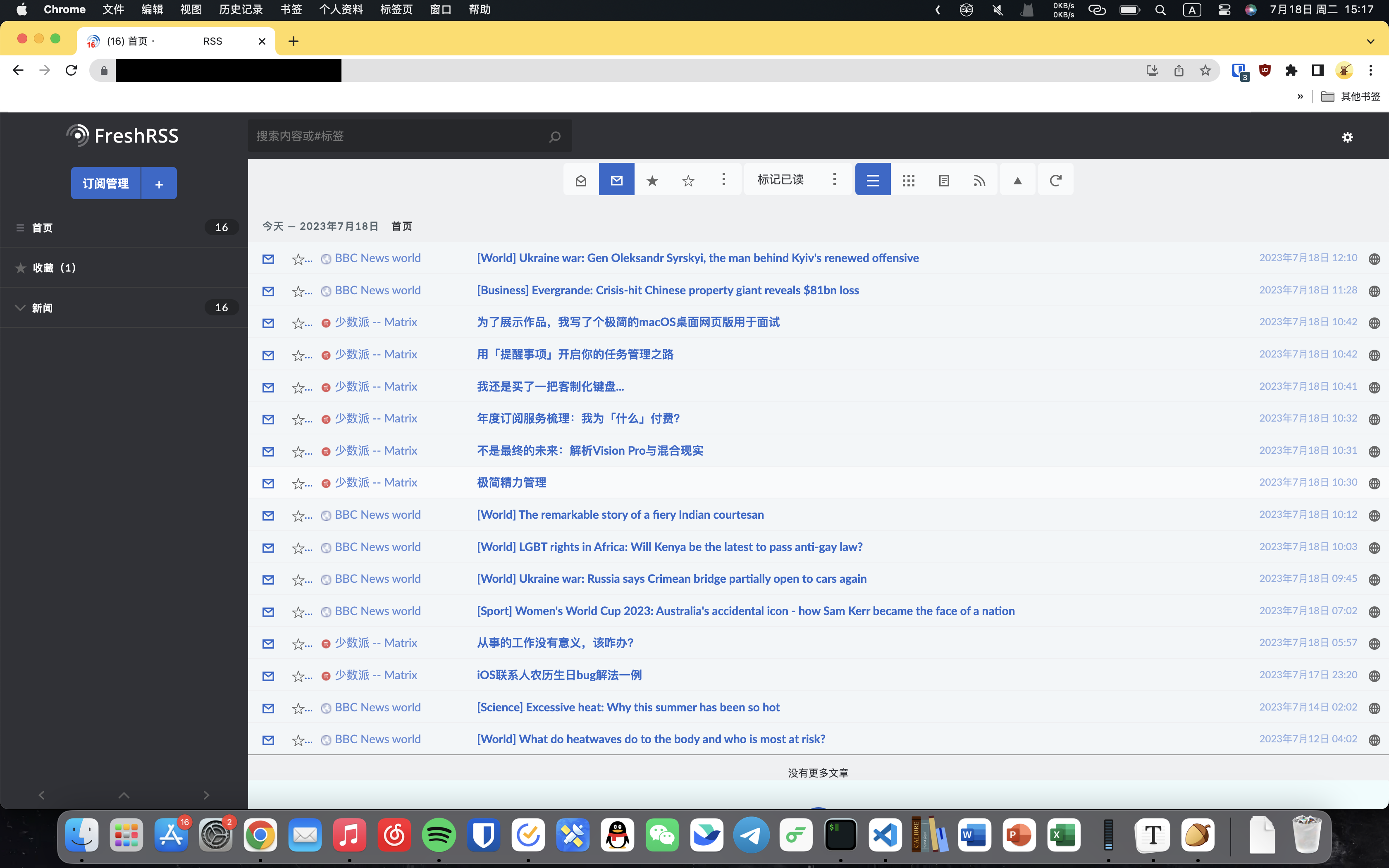Open Chrome 历史记录 menu
This screenshot has height=868, width=1389.
[x=241, y=9]
